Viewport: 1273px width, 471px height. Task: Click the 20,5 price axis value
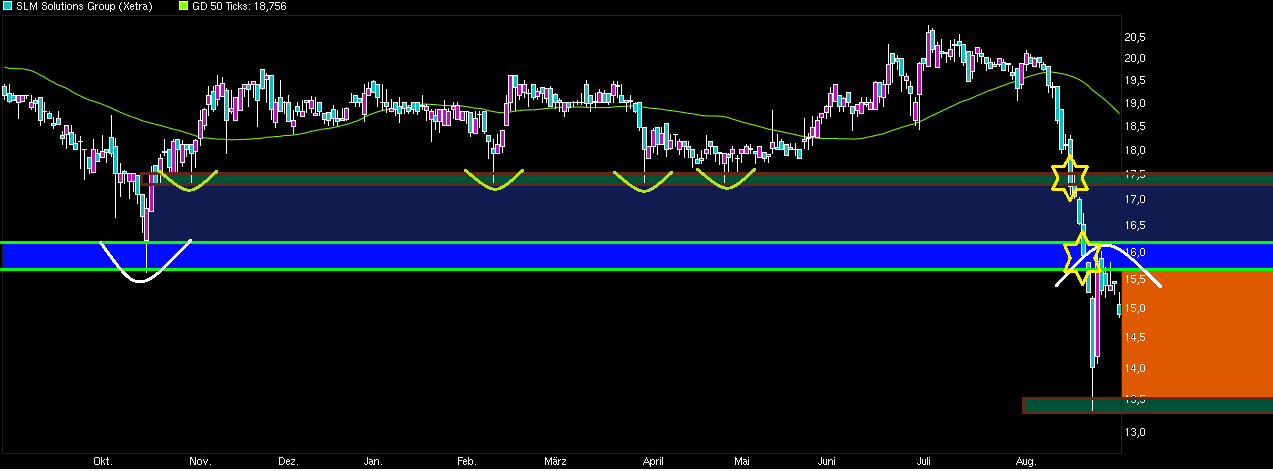point(1135,37)
